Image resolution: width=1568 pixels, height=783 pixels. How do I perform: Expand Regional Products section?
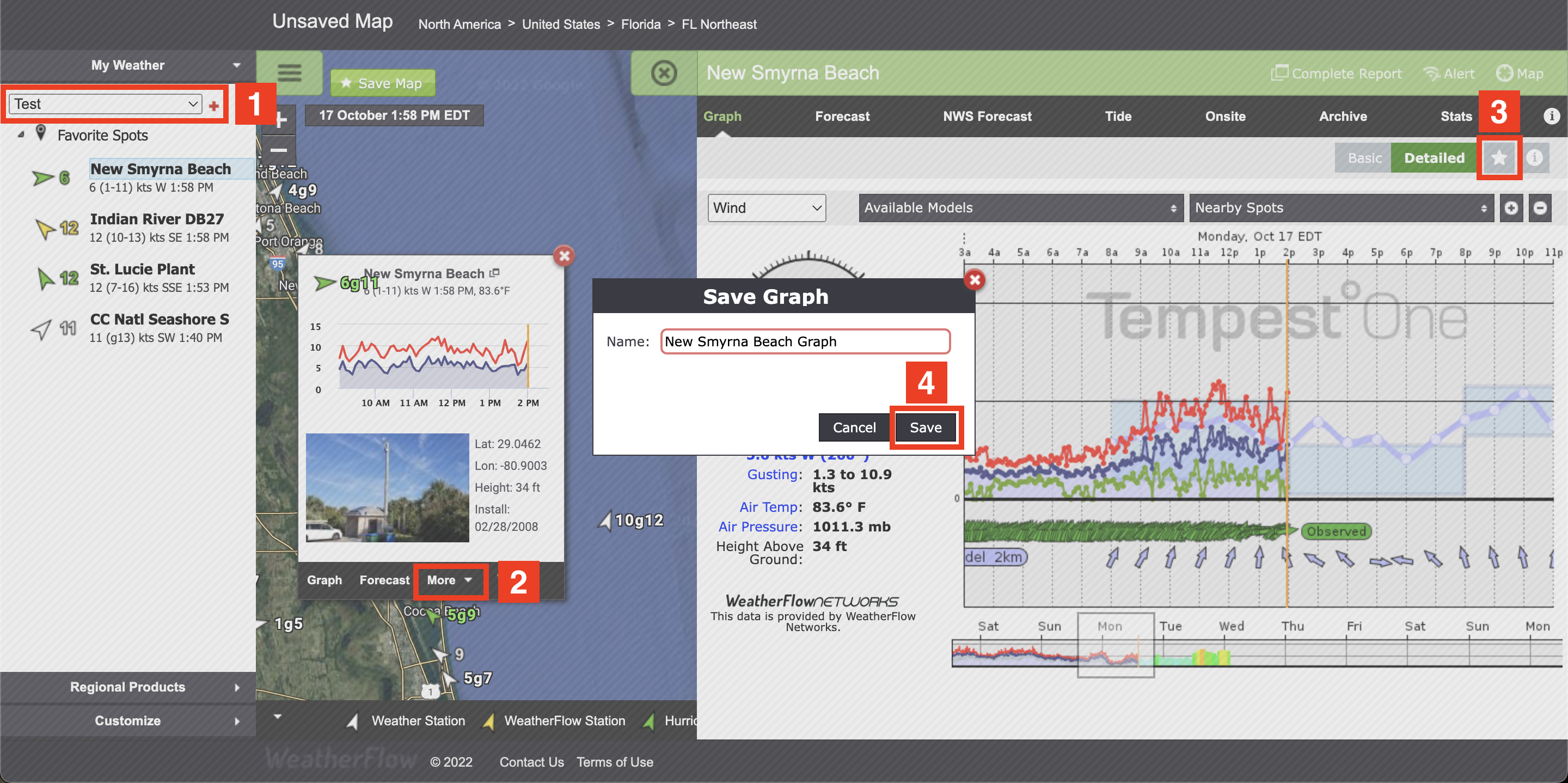point(128,687)
